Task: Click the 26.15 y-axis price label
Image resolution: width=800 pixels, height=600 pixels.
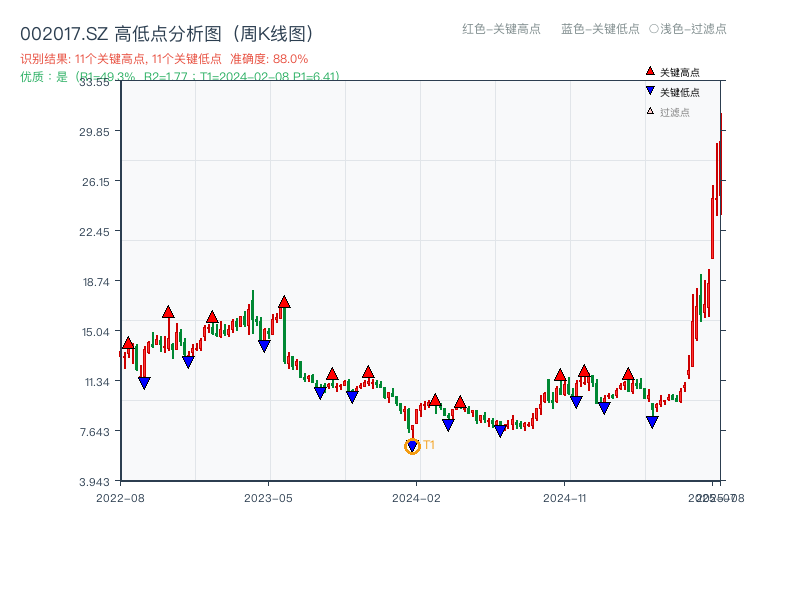Action: point(96,182)
